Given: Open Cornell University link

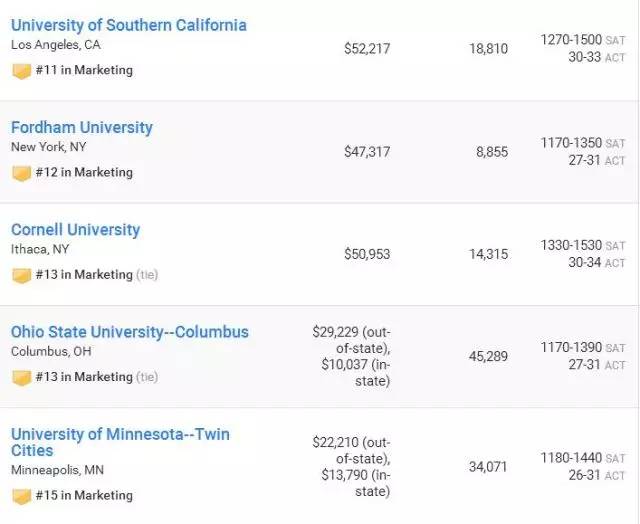Looking at the screenshot, I should tap(76, 230).
